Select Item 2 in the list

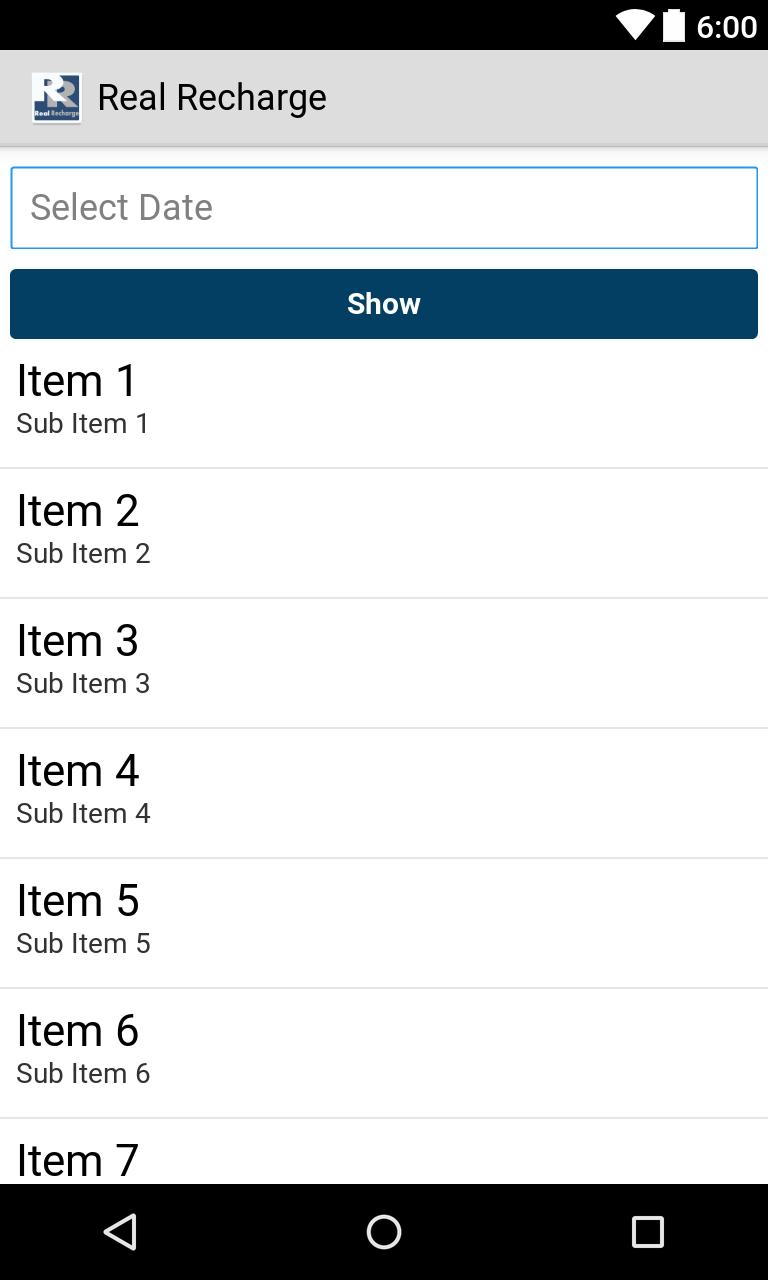click(384, 533)
